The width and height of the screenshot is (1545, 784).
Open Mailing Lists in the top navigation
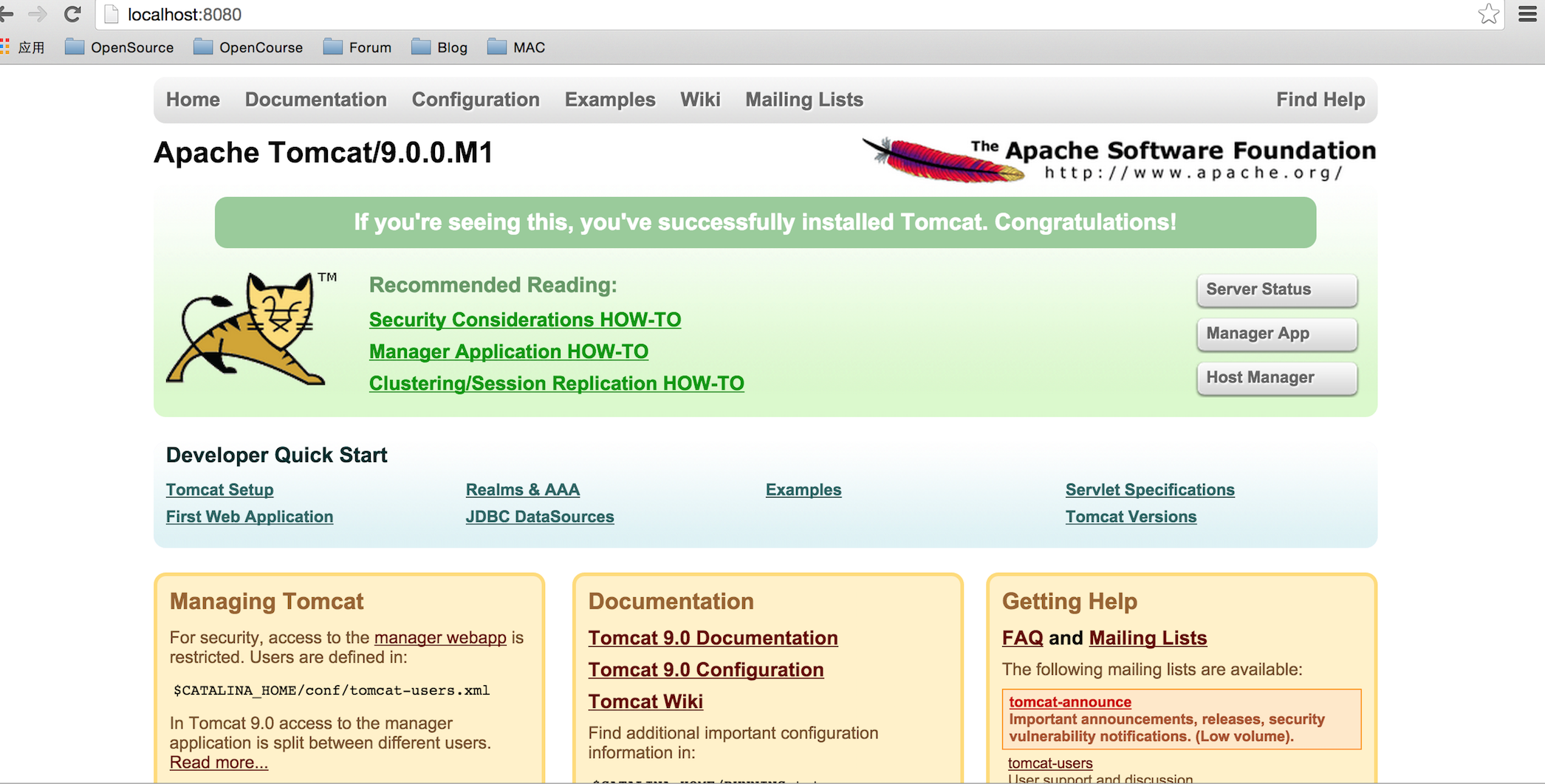click(x=804, y=100)
